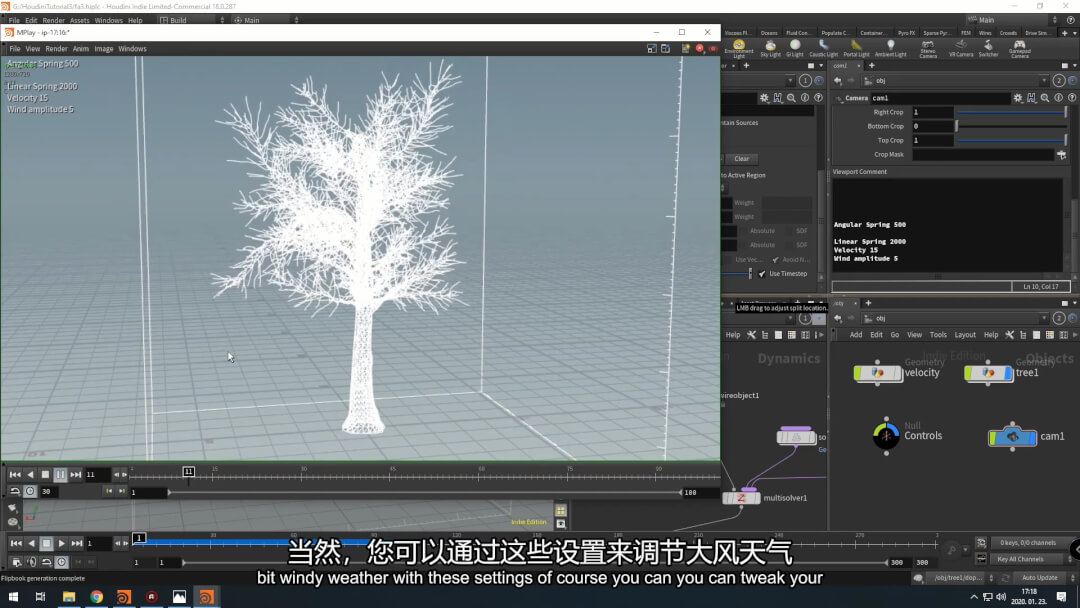The width and height of the screenshot is (1080, 608).
Task: Jump to first frame in MPlay
Action: [x=14, y=474]
